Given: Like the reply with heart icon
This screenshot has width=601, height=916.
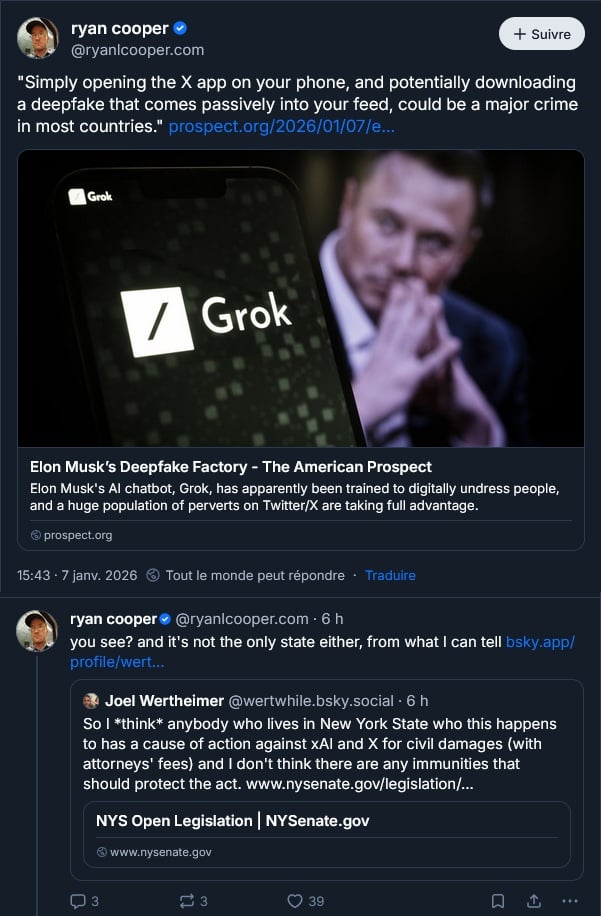Looking at the screenshot, I should click(295, 901).
